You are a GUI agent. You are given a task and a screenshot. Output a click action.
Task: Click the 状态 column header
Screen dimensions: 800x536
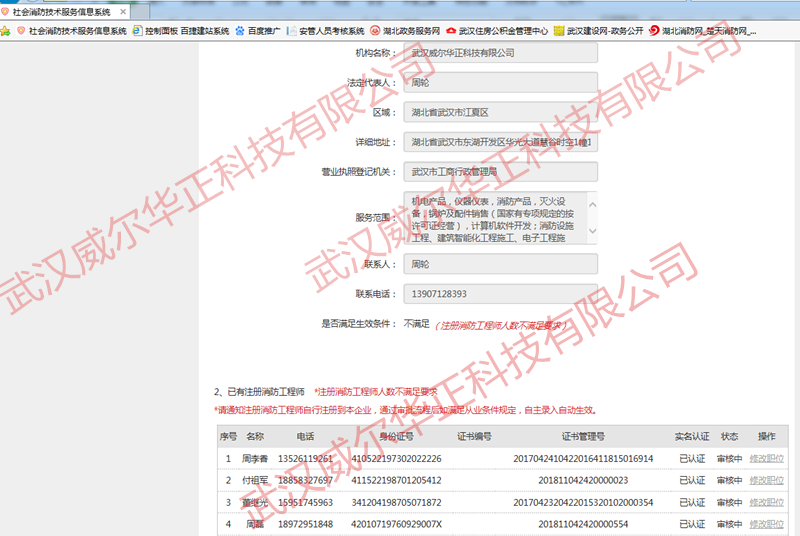pyautogui.click(x=730, y=437)
